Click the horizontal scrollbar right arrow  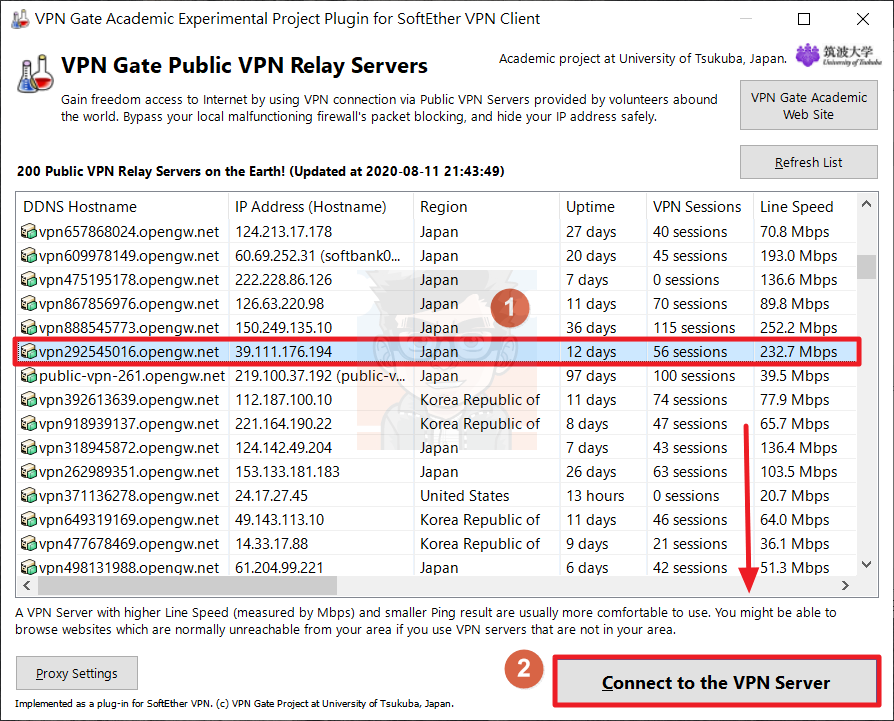[x=846, y=585]
